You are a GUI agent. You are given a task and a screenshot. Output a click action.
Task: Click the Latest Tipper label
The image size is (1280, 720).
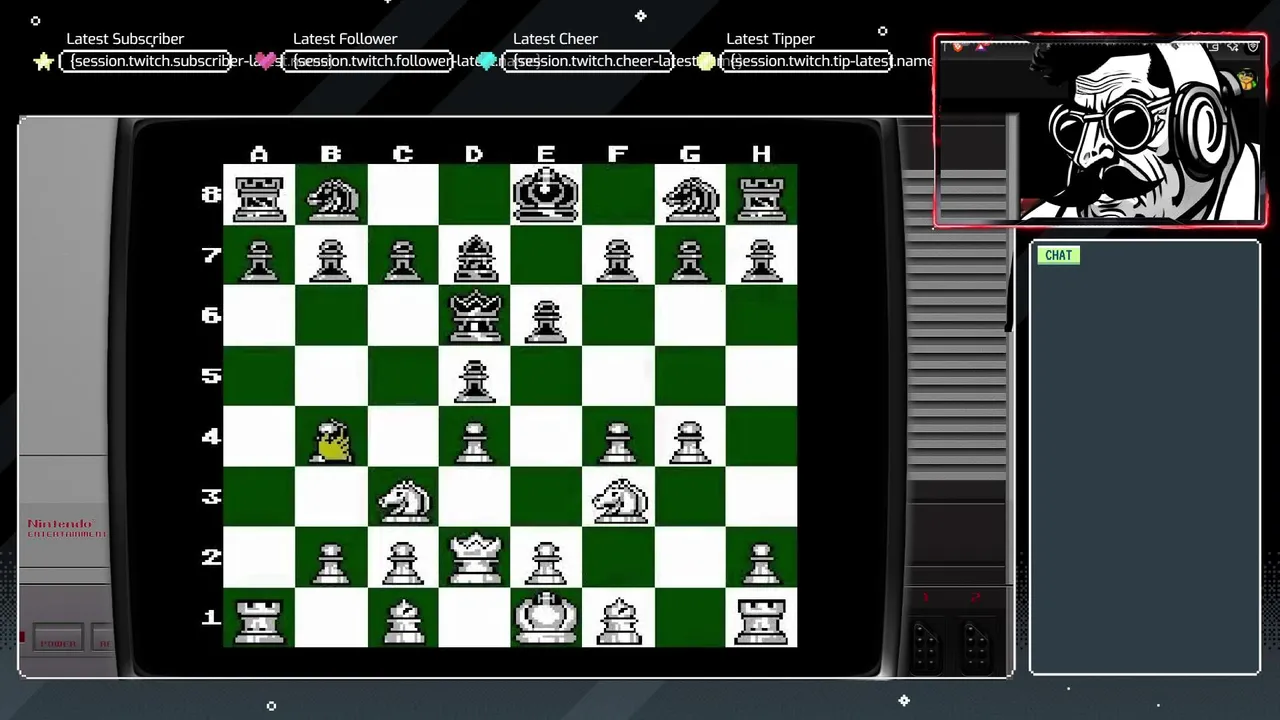tap(770, 39)
